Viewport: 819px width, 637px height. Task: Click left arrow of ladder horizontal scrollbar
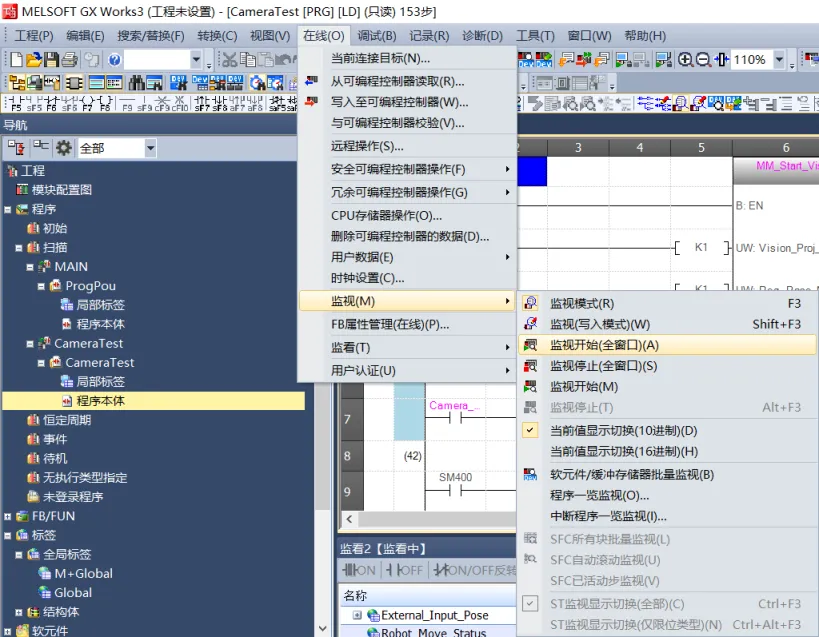[x=349, y=519]
